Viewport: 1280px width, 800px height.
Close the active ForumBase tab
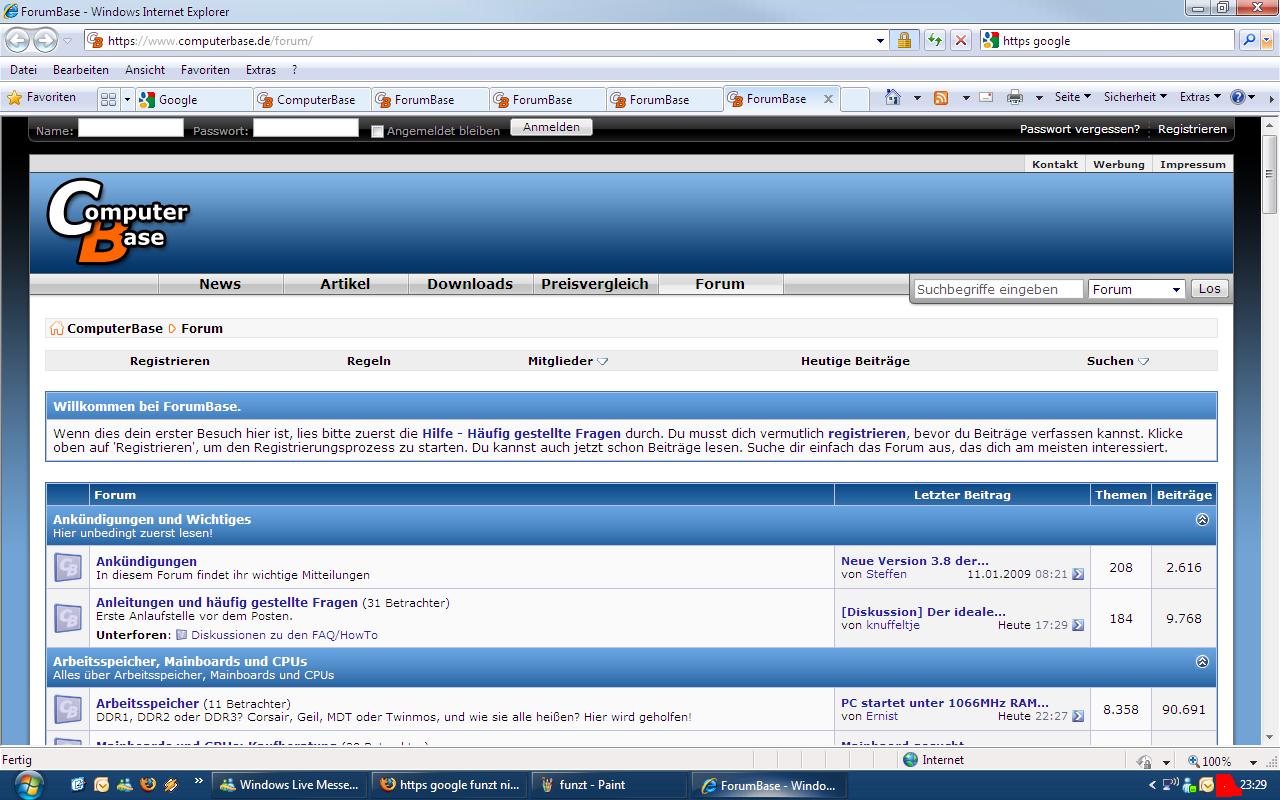pos(828,99)
